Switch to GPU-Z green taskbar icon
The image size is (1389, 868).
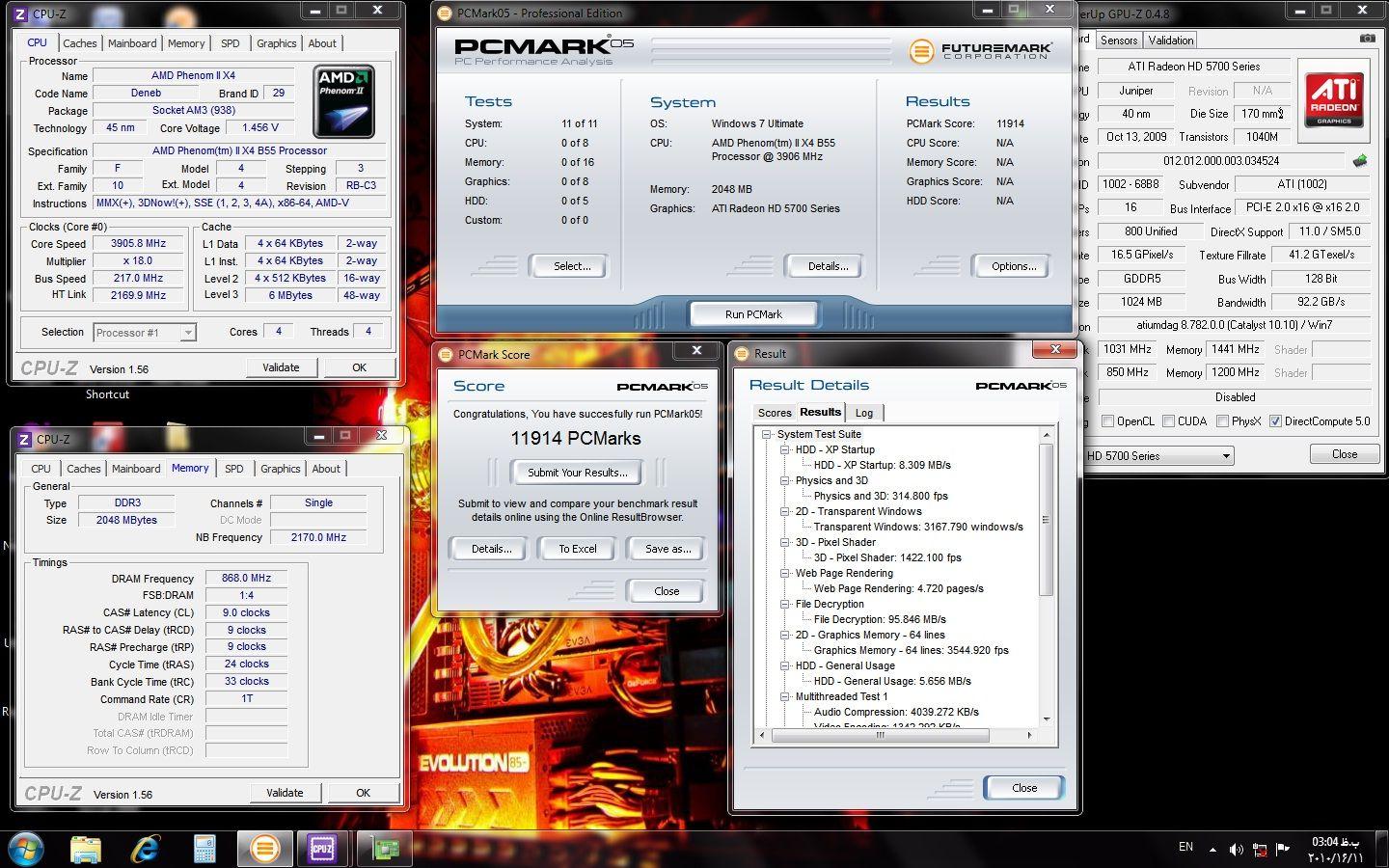386,849
